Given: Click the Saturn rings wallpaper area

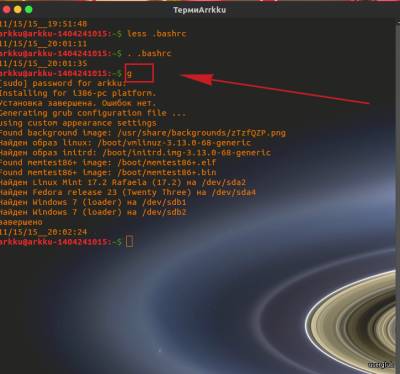Looking at the screenshot, I should point(353,320).
